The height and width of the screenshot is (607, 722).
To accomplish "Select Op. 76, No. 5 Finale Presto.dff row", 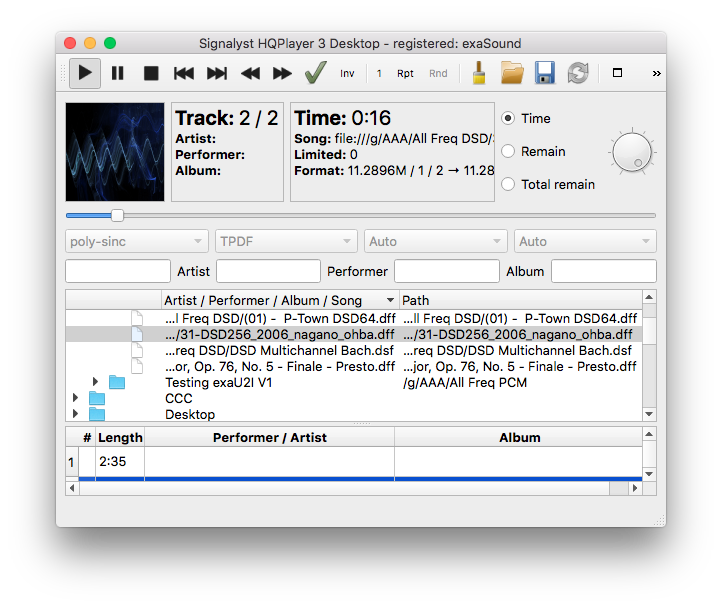I will click(x=354, y=367).
